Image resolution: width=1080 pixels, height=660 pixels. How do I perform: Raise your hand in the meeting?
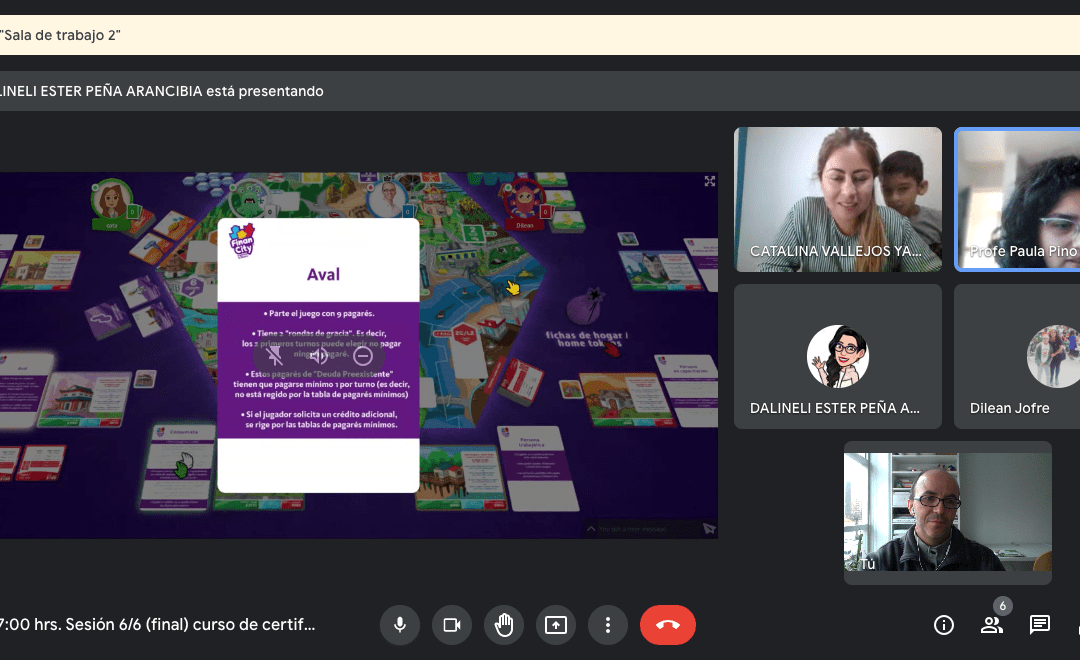coord(504,625)
